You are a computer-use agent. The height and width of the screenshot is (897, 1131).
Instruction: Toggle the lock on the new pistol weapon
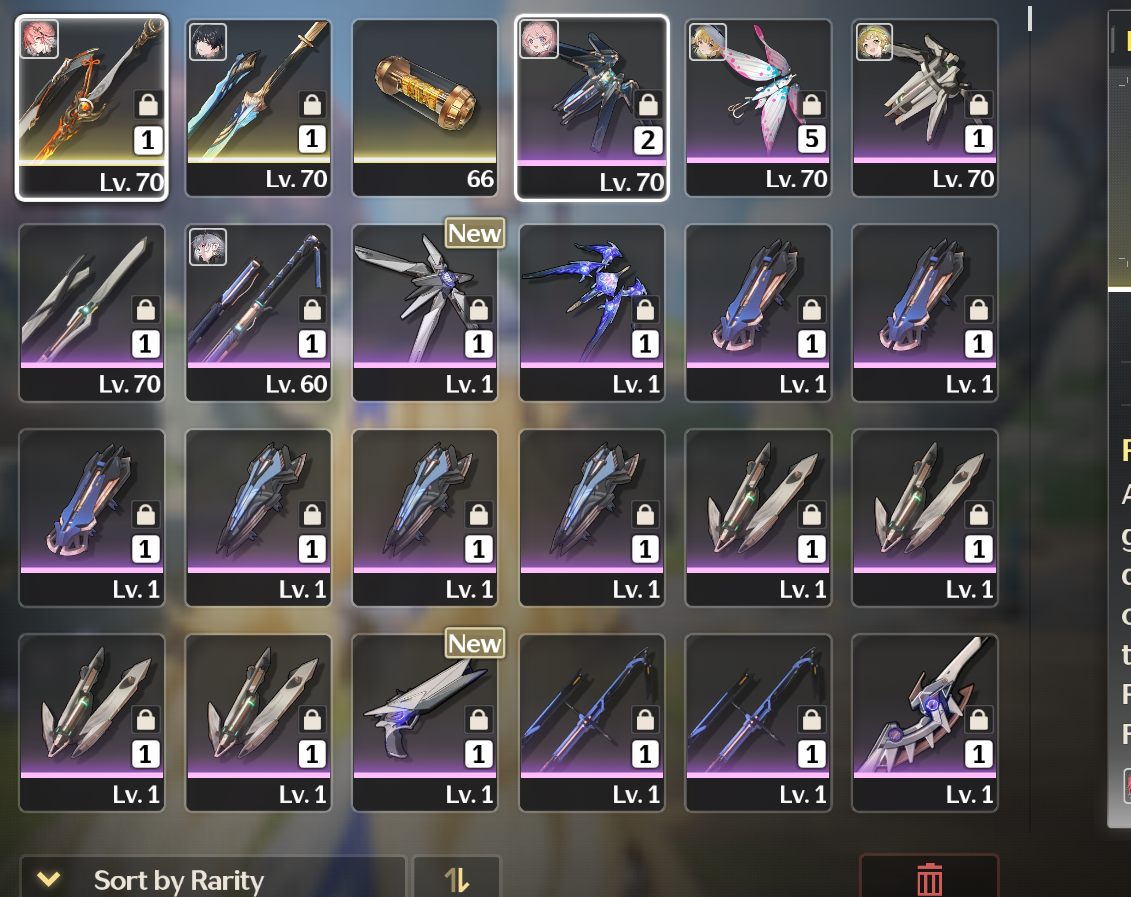click(x=479, y=720)
